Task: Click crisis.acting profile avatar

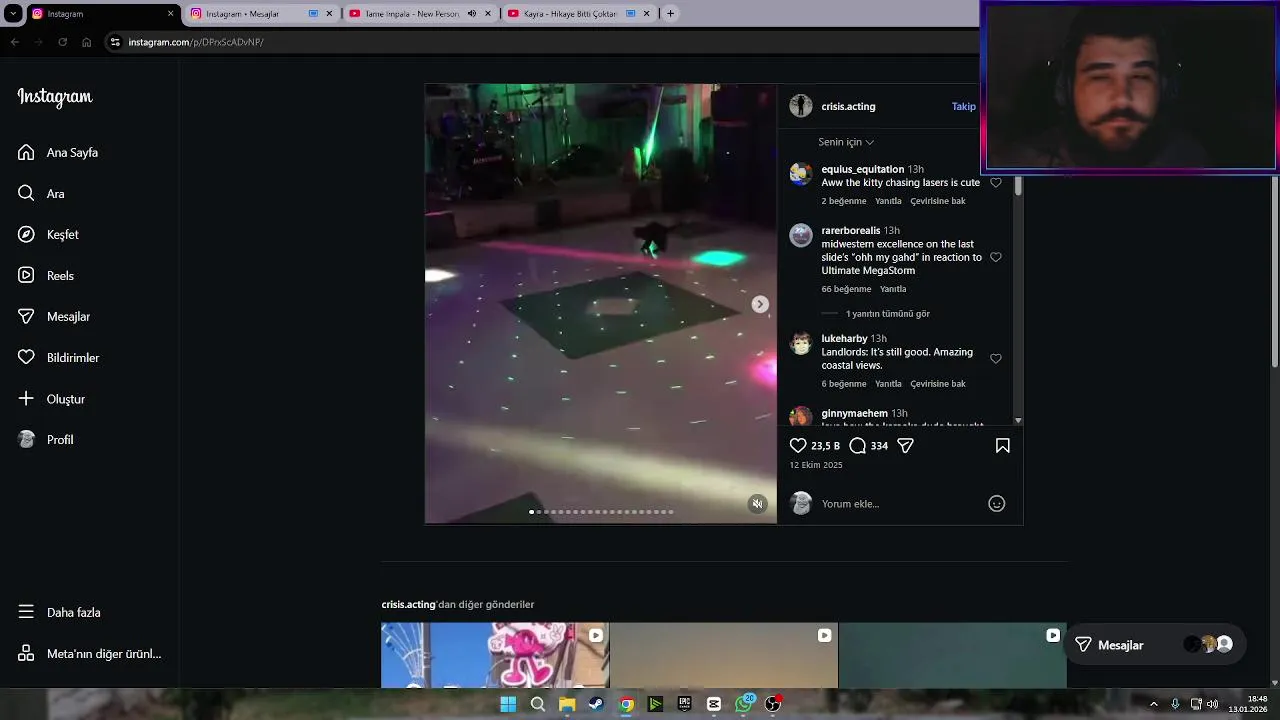Action: pyautogui.click(x=801, y=106)
